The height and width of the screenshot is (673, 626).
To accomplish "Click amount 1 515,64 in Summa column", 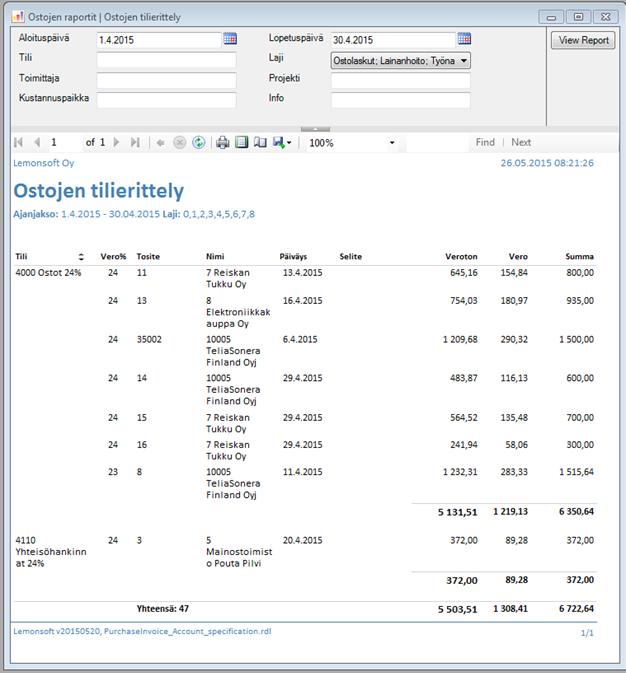I will point(576,472).
